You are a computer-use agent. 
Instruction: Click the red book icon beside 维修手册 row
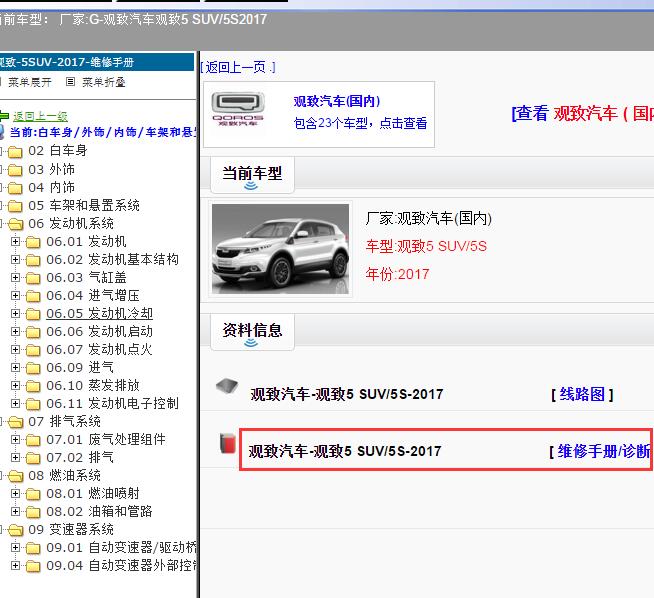point(228,443)
